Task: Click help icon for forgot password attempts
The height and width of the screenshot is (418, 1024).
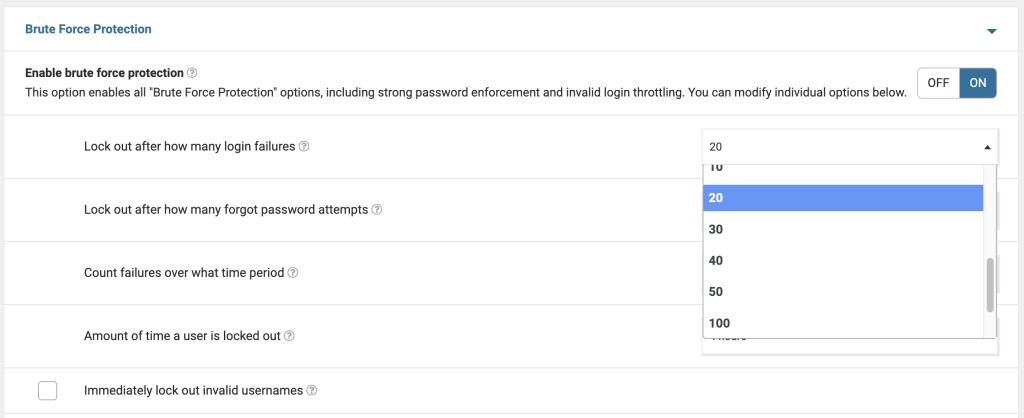Action: click(x=377, y=210)
